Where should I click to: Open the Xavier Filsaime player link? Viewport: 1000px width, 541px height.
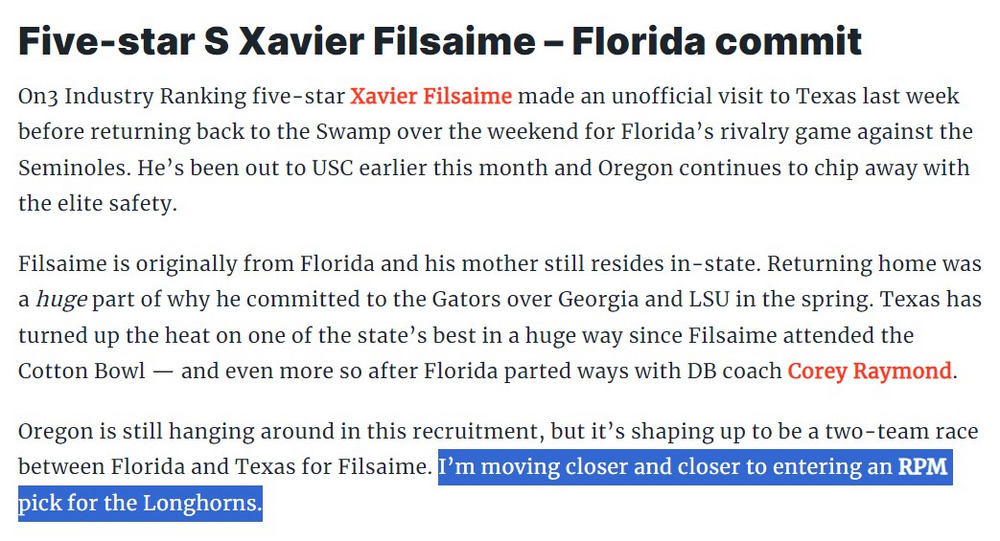point(431,97)
